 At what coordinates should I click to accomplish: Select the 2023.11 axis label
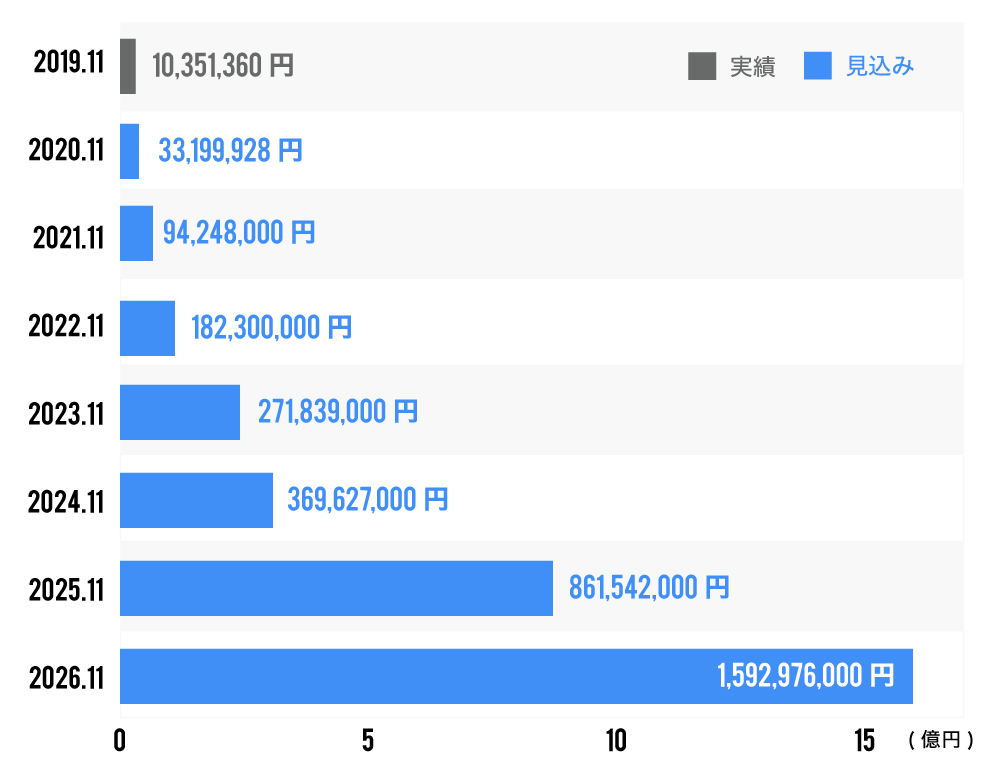pyautogui.click(x=66, y=414)
